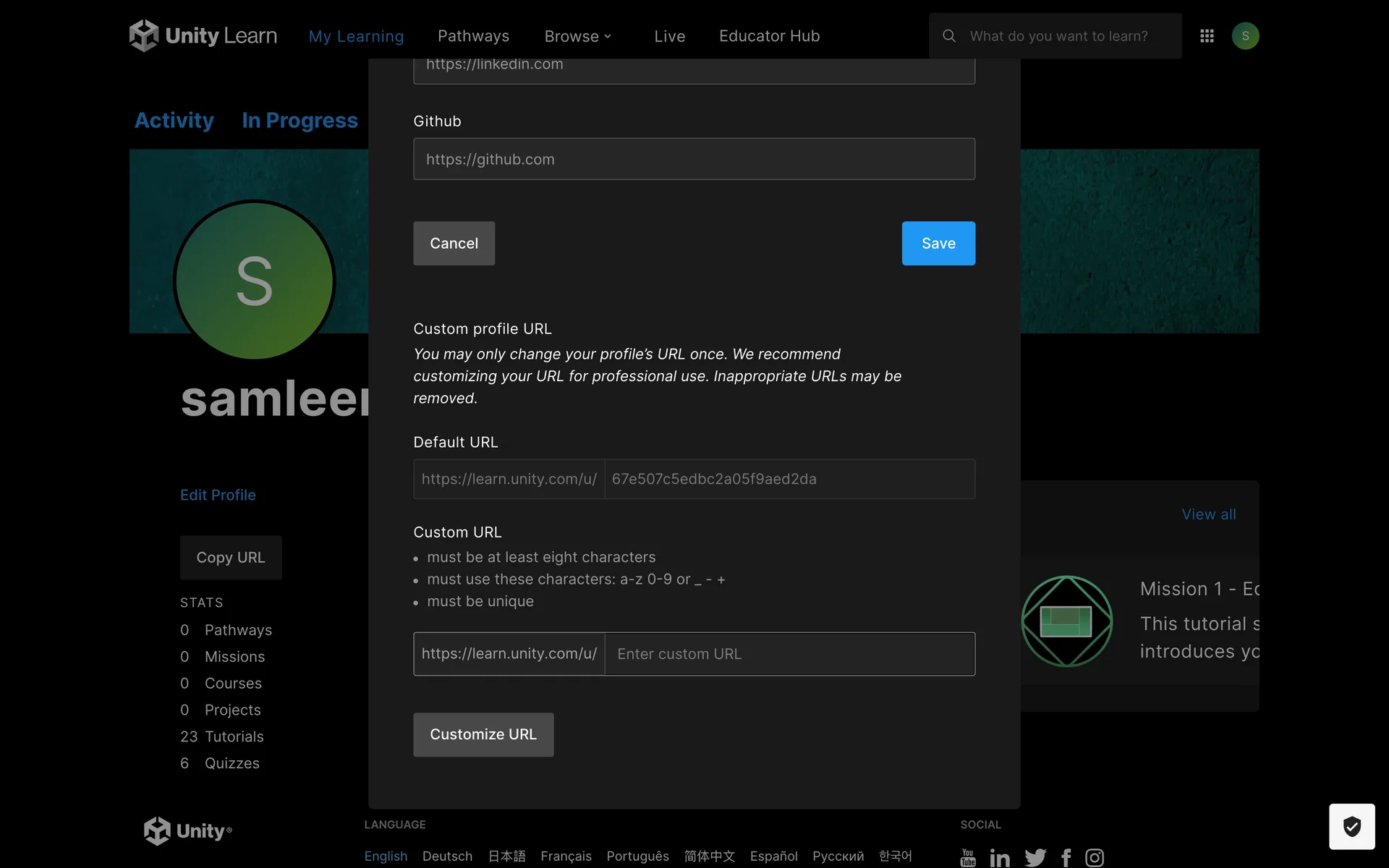Open Unity's Twitter social icon

(x=1035, y=858)
